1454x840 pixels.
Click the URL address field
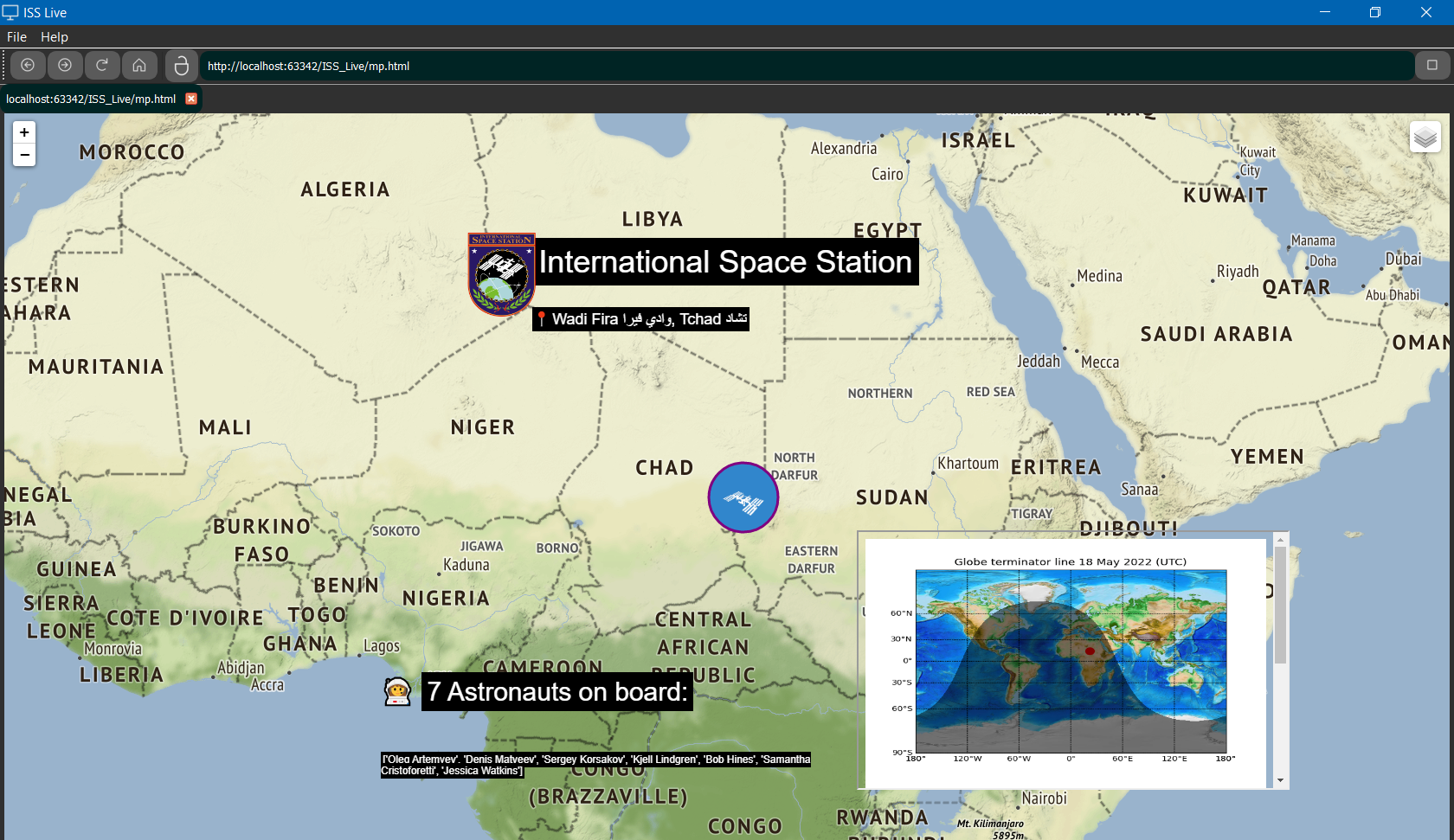[807, 66]
